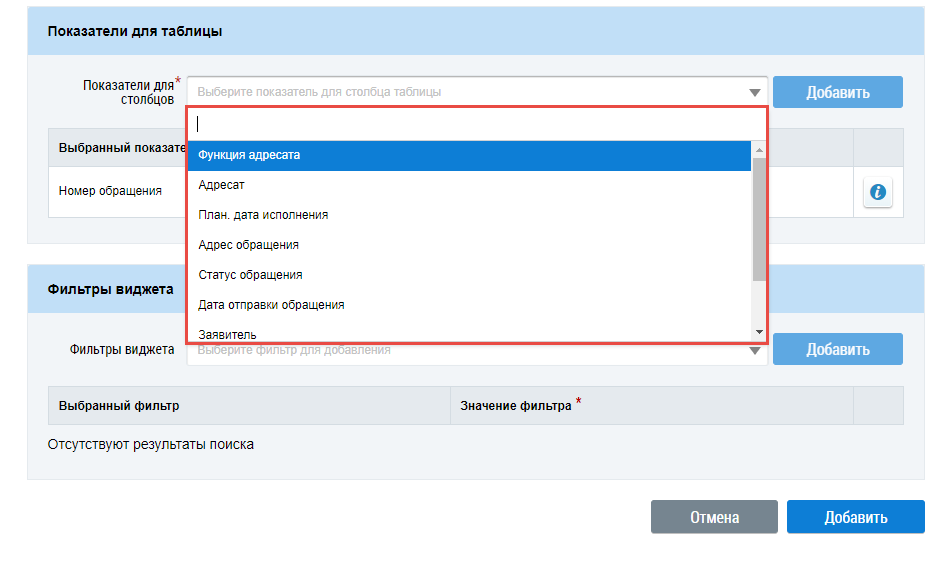Click the bottom blue Добавить button

pos(855,517)
